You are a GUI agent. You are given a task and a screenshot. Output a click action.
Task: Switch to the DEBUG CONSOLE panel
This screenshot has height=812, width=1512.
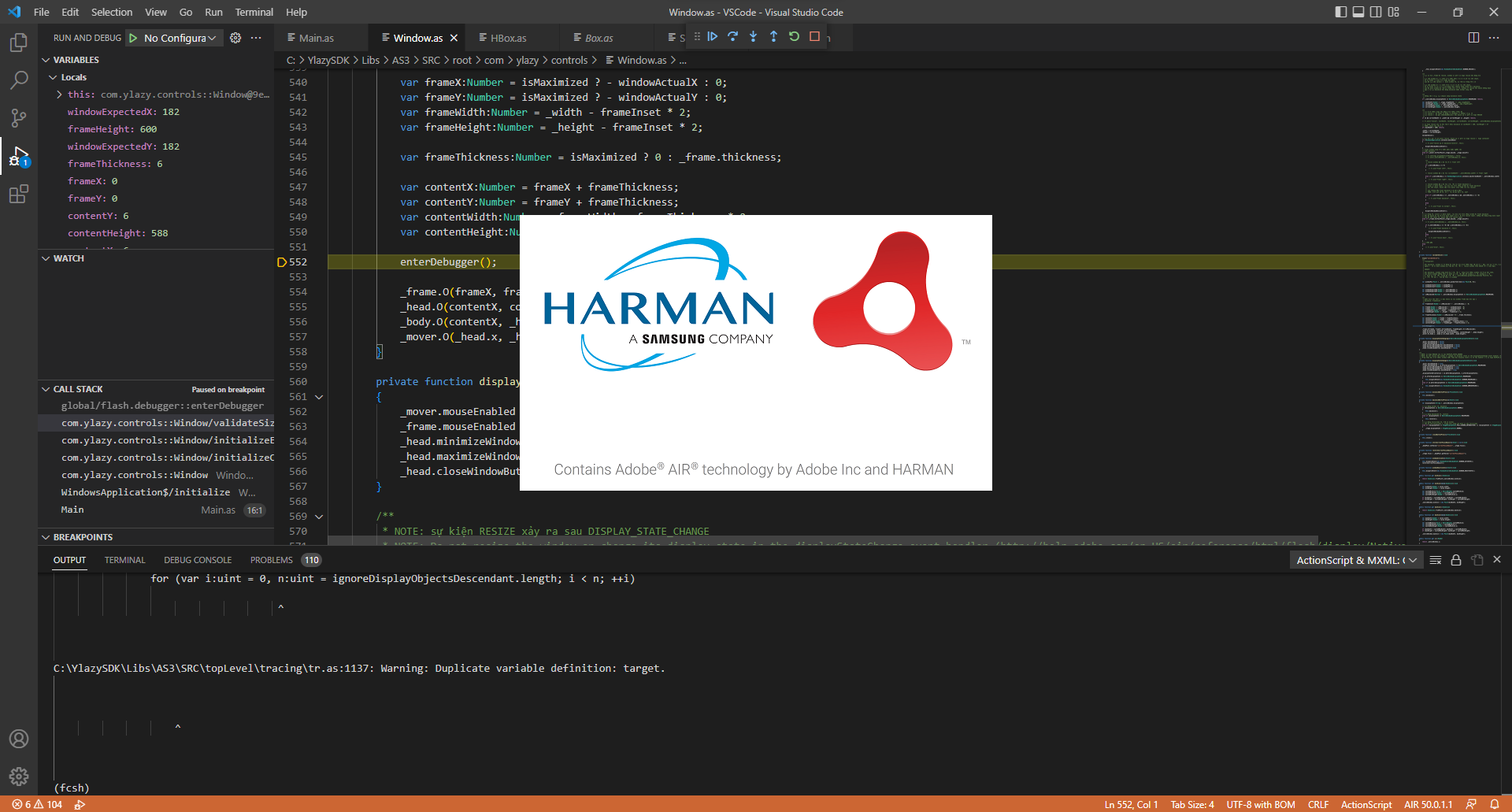coord(198,559)
